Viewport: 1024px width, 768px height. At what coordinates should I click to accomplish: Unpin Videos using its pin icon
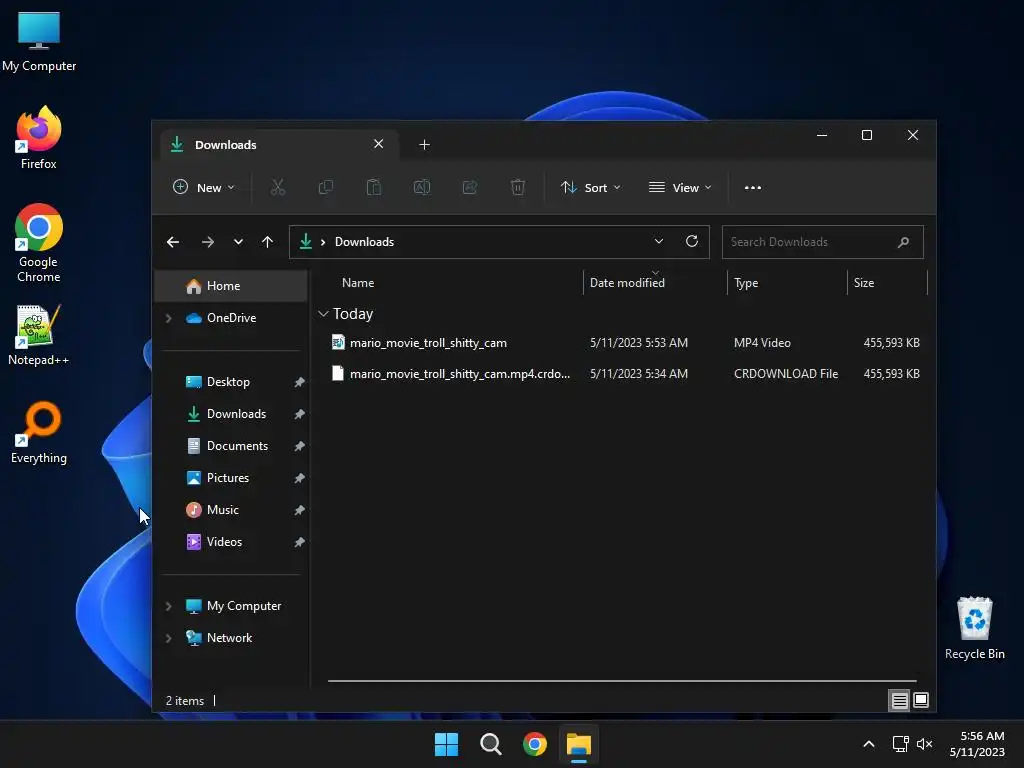tap(299, 542)
